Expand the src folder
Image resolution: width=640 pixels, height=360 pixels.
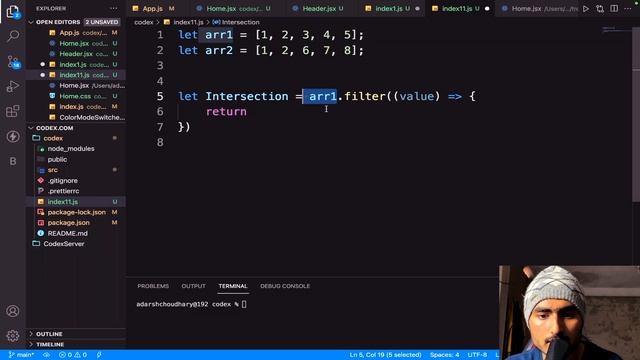53,170
